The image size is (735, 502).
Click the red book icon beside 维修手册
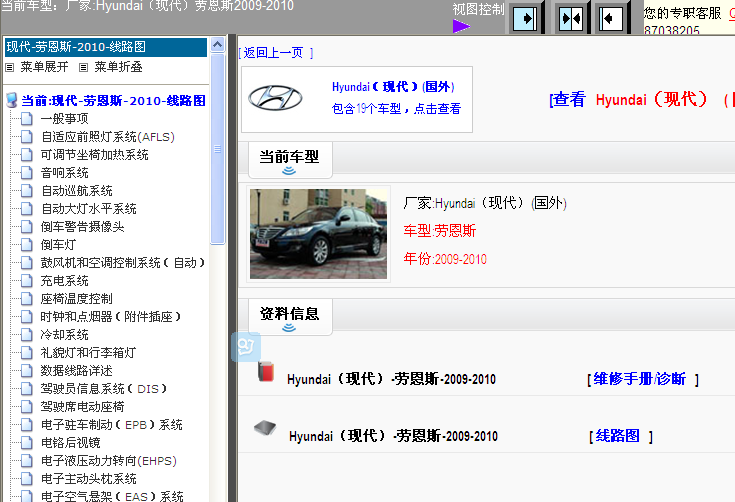266,372
